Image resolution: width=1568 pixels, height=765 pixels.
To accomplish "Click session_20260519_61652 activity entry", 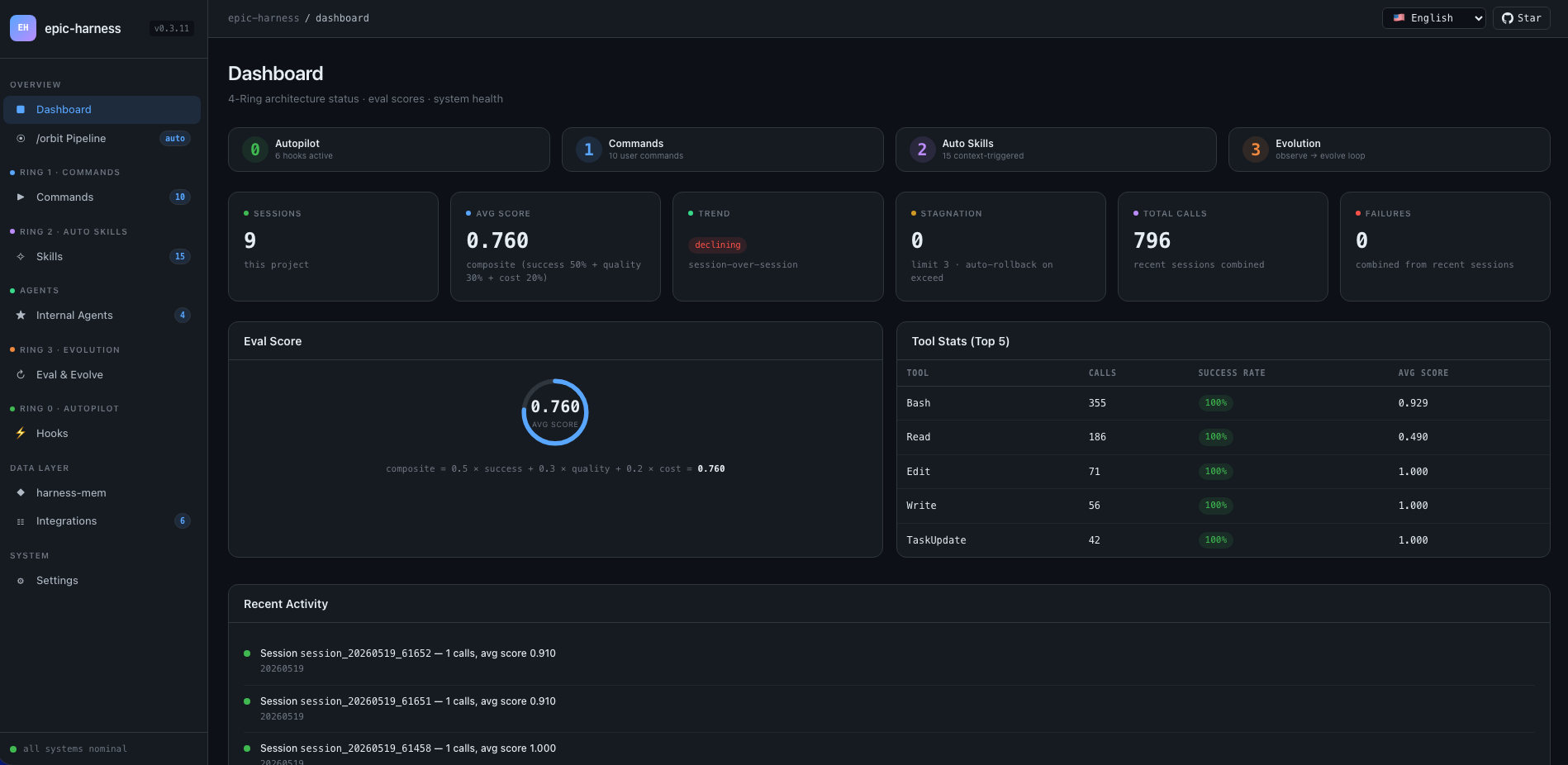I will point(889,661).
